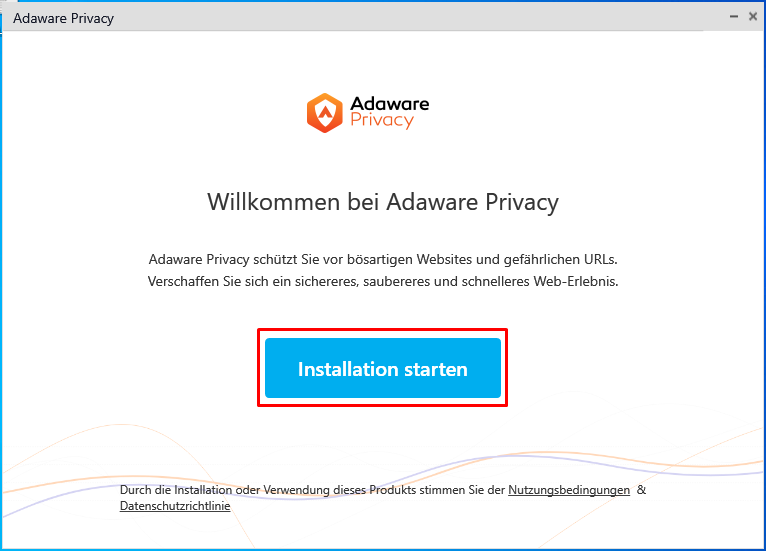Click the line about bösartigen Websites

tap(383, 259)
